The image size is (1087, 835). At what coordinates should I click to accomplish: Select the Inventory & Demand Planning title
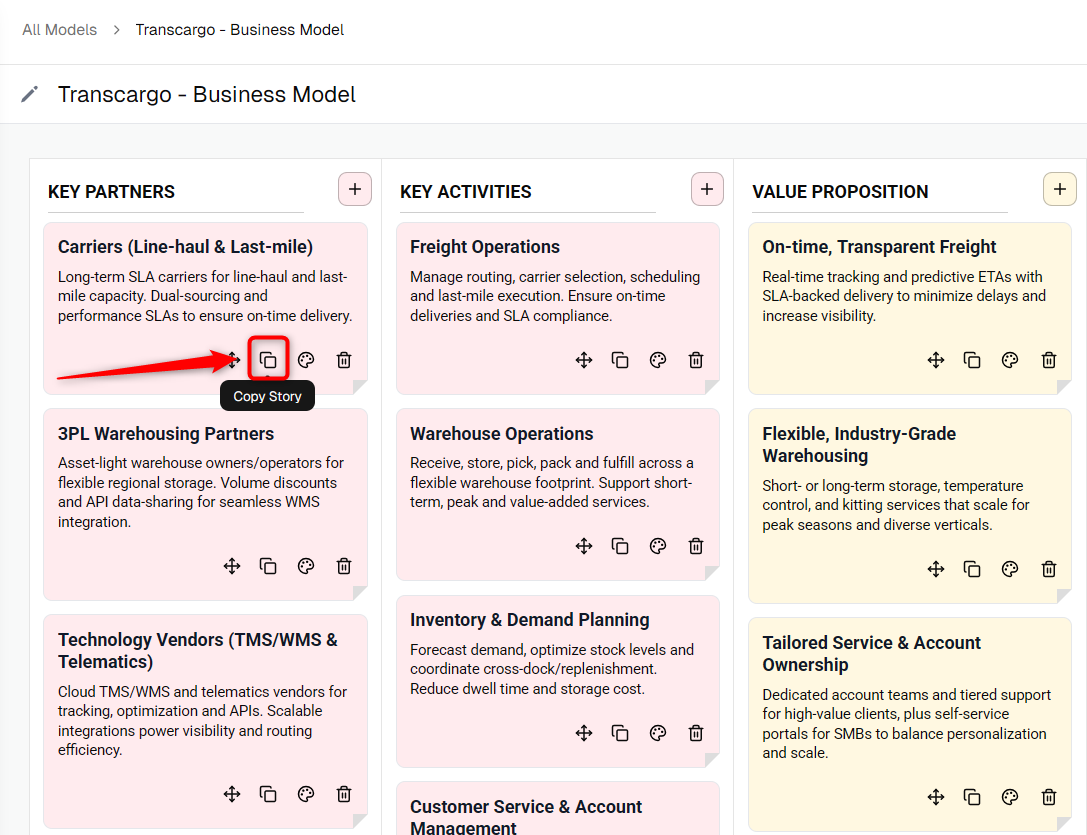530,620
